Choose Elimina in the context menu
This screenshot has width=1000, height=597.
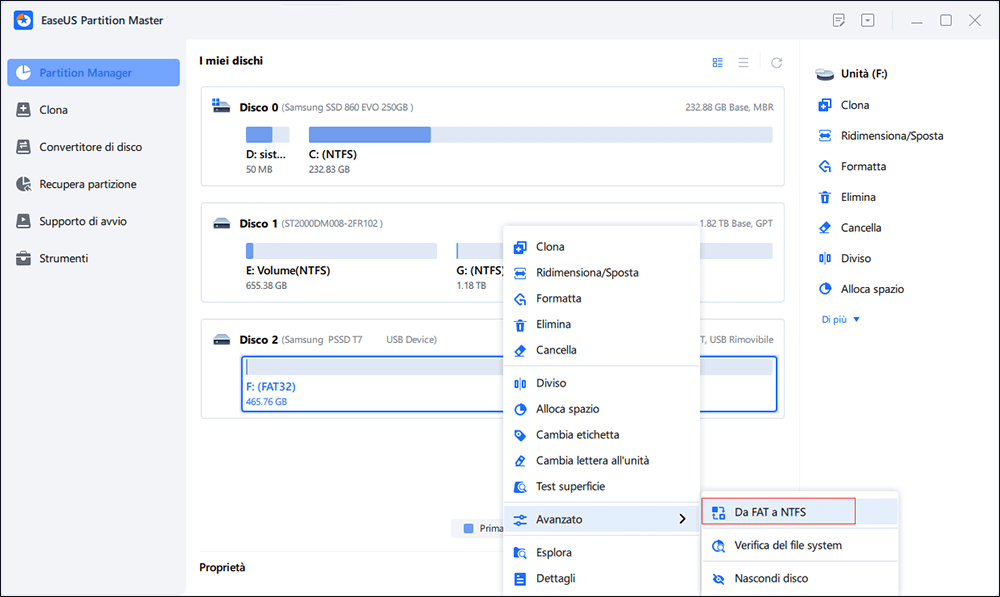tap(601, 324)
